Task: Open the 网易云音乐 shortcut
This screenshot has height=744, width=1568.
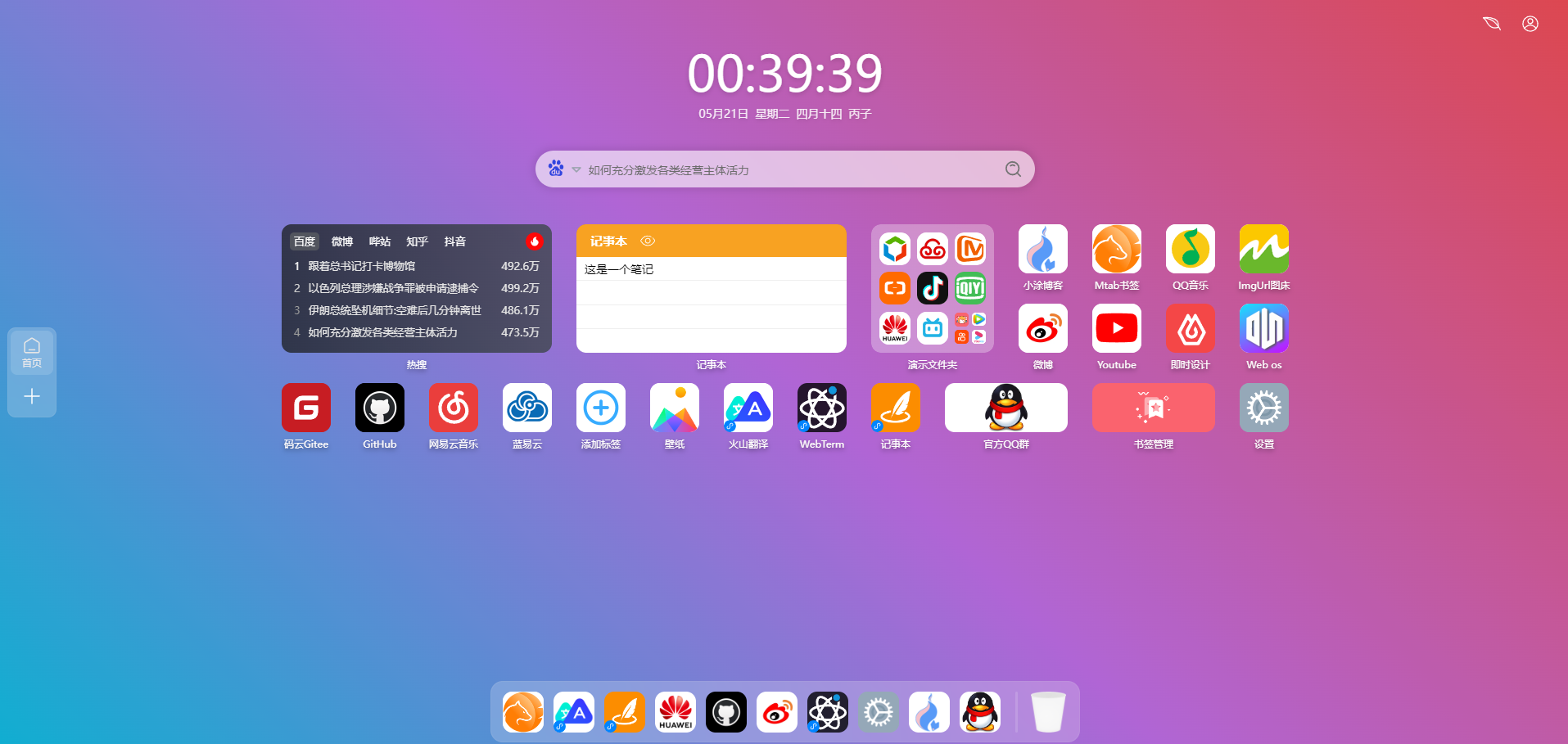Action: 453,408
